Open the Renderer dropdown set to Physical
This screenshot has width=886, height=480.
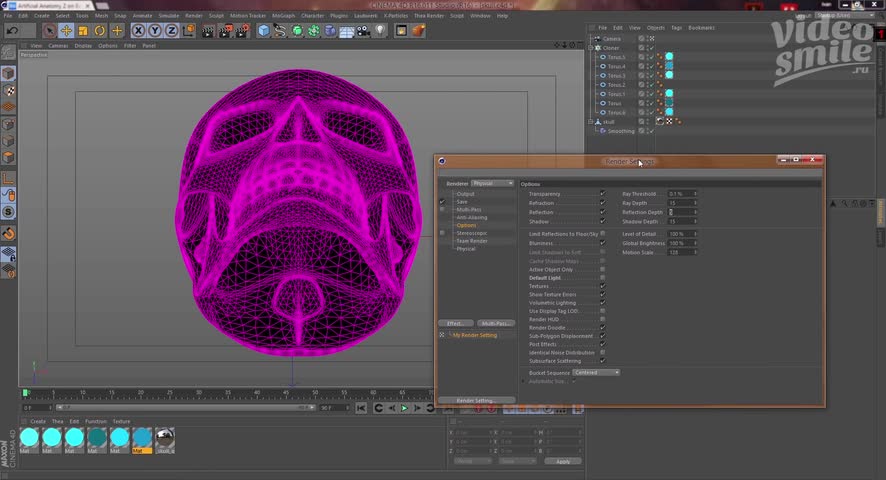click(492, 183)
